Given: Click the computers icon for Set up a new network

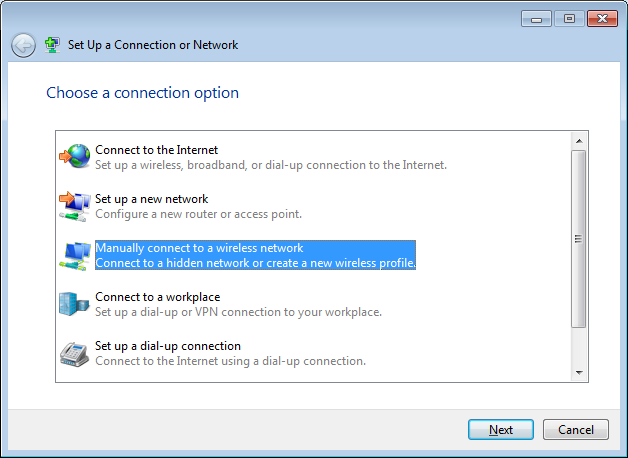Looking at the screenshot, I should (x=74, y=206).
